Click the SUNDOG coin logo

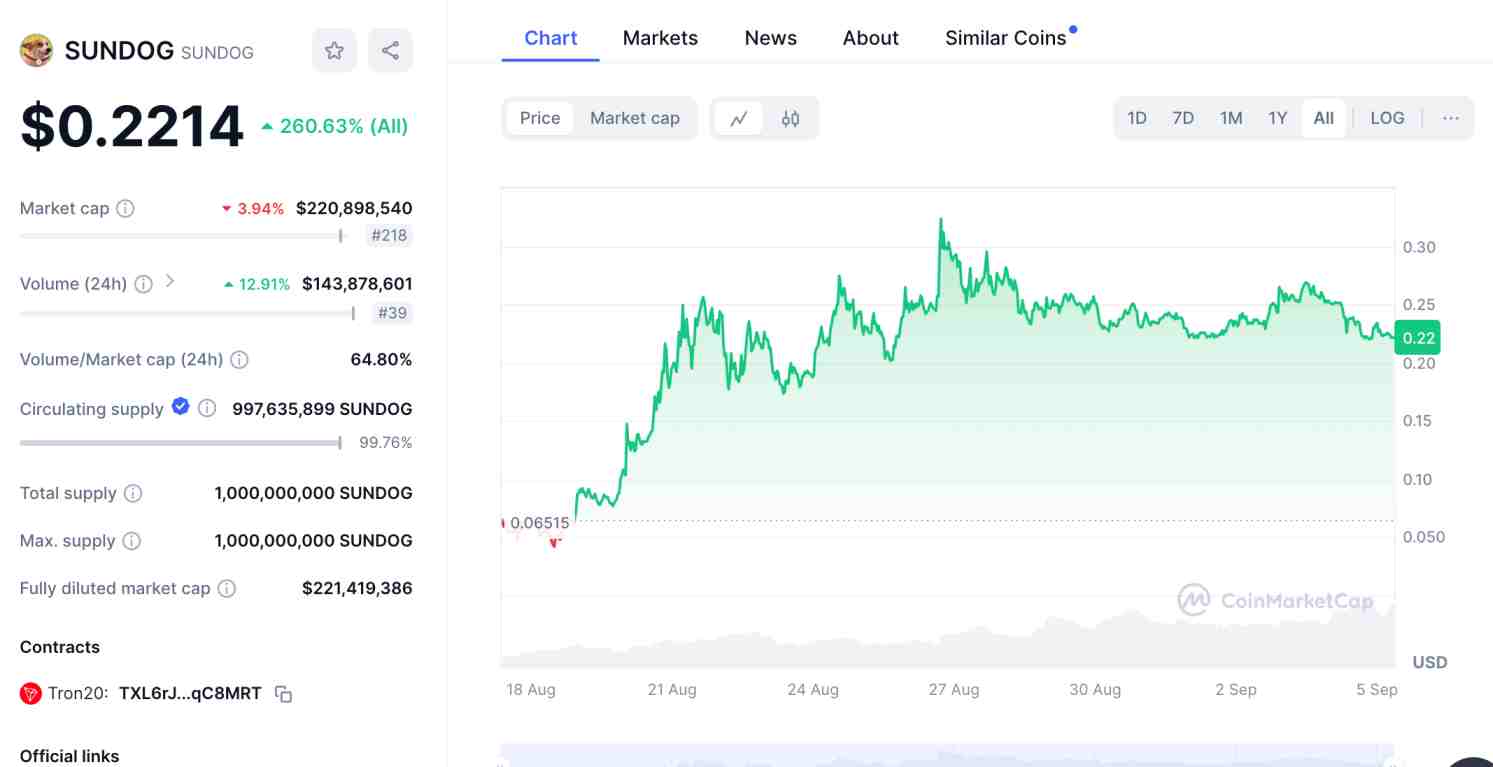[36, 51]
